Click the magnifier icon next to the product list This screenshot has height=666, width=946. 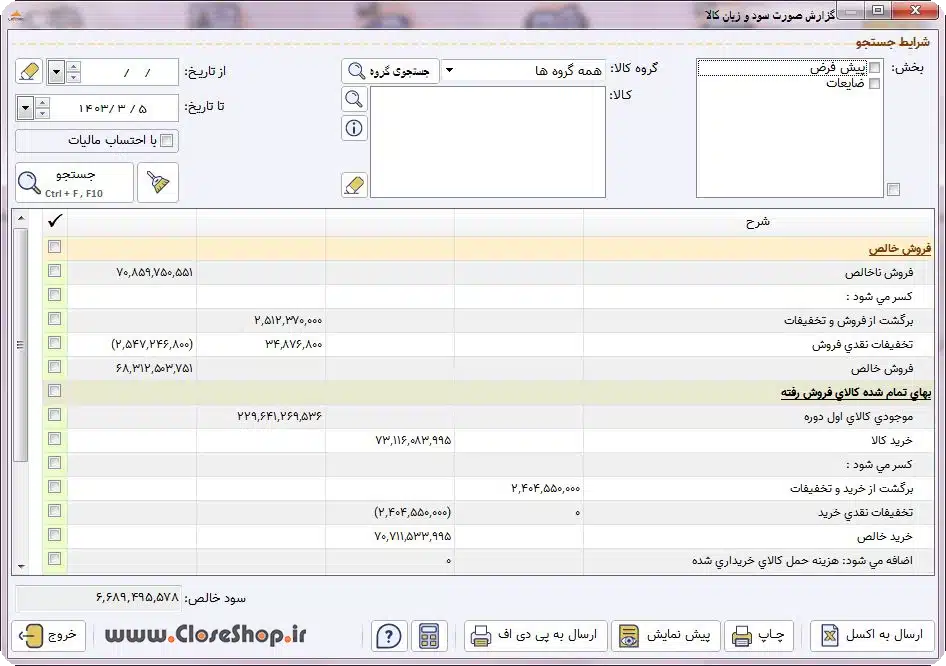354,99
